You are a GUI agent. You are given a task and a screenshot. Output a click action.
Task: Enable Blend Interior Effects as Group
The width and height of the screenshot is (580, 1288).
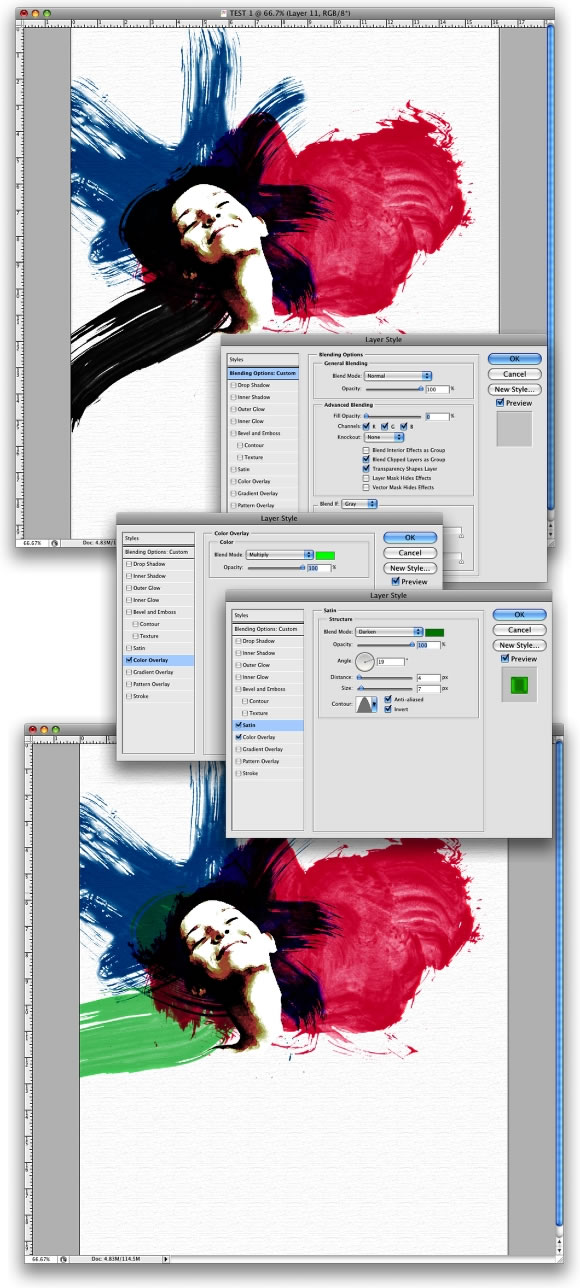tap(367, 451)
